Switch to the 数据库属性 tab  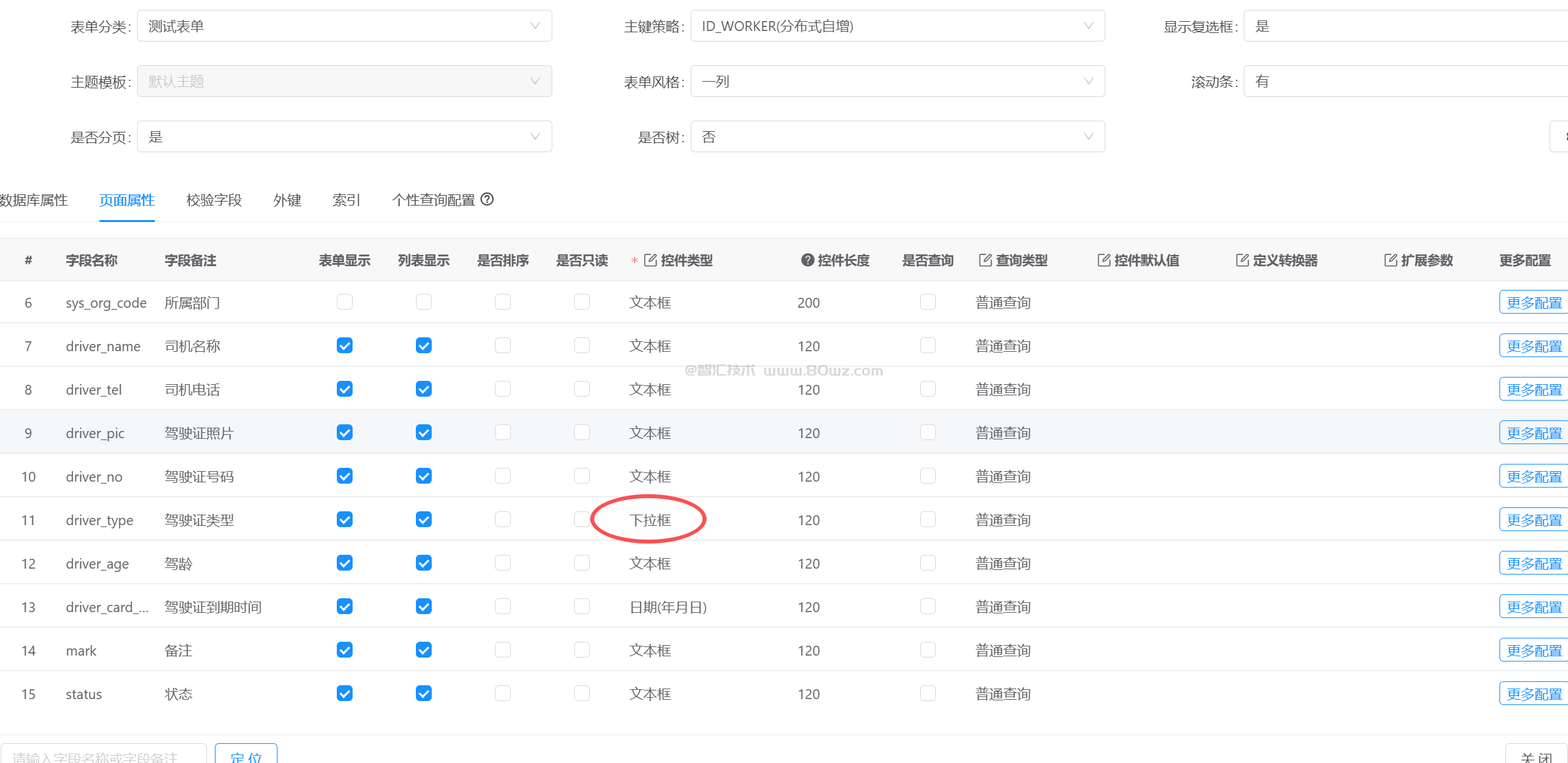coord(34,200)
